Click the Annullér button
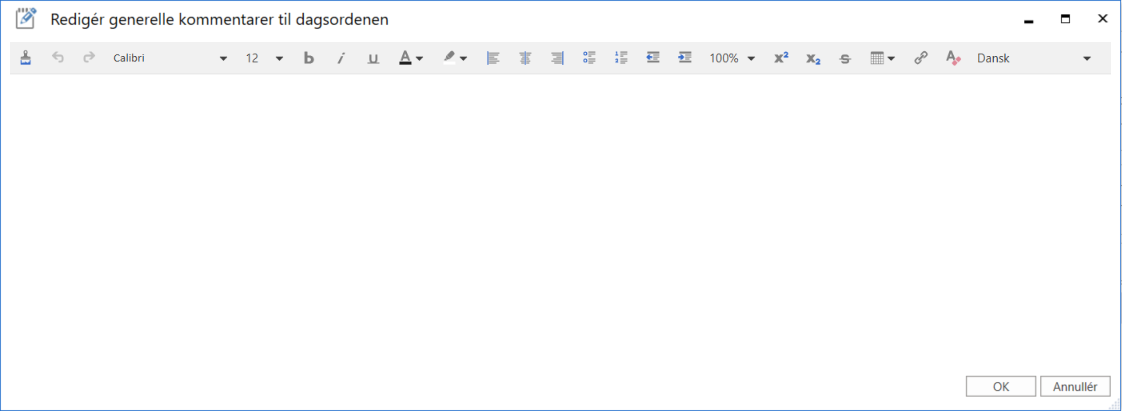 1075,387
